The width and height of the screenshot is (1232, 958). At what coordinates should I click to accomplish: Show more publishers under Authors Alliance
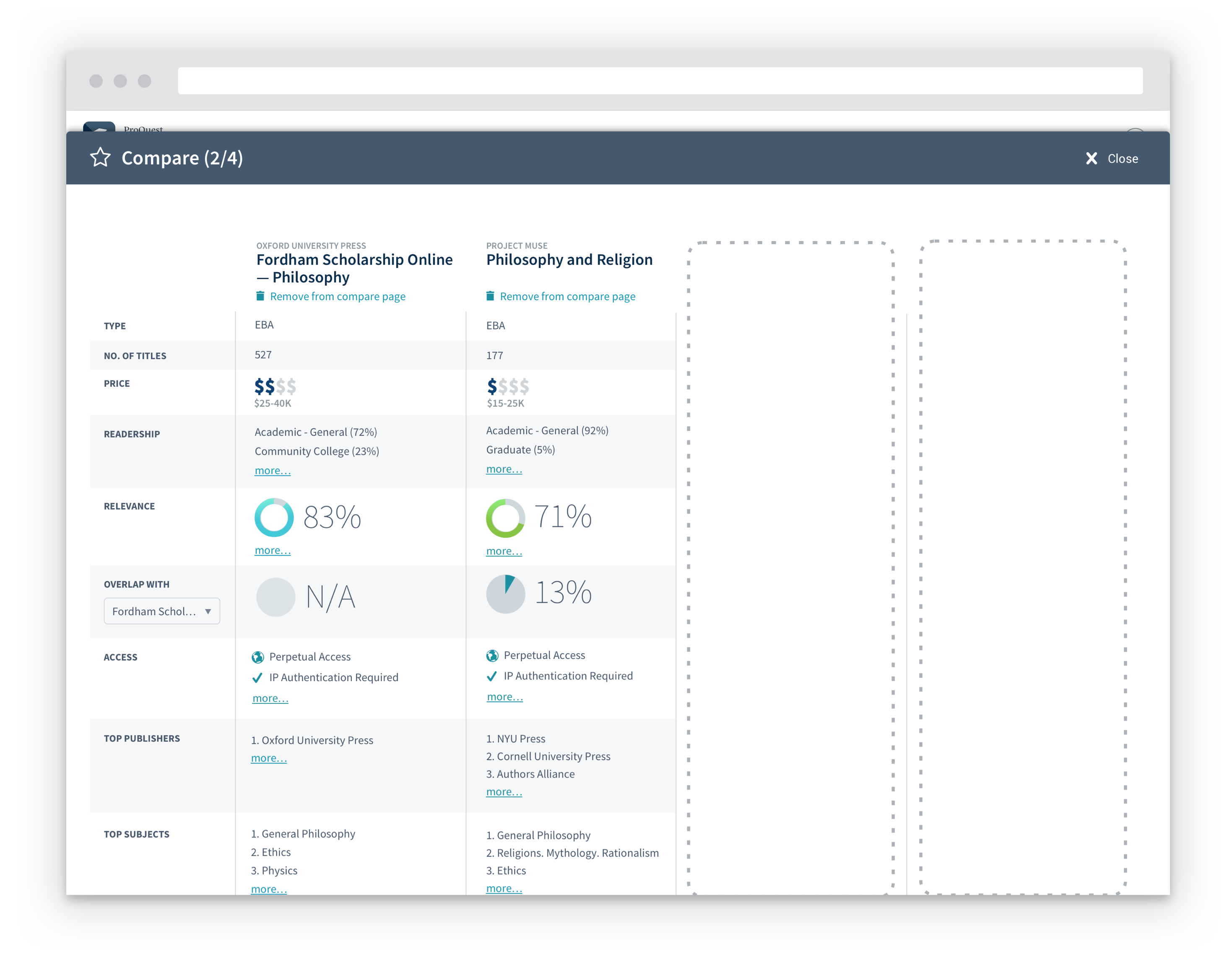[504, 791]
